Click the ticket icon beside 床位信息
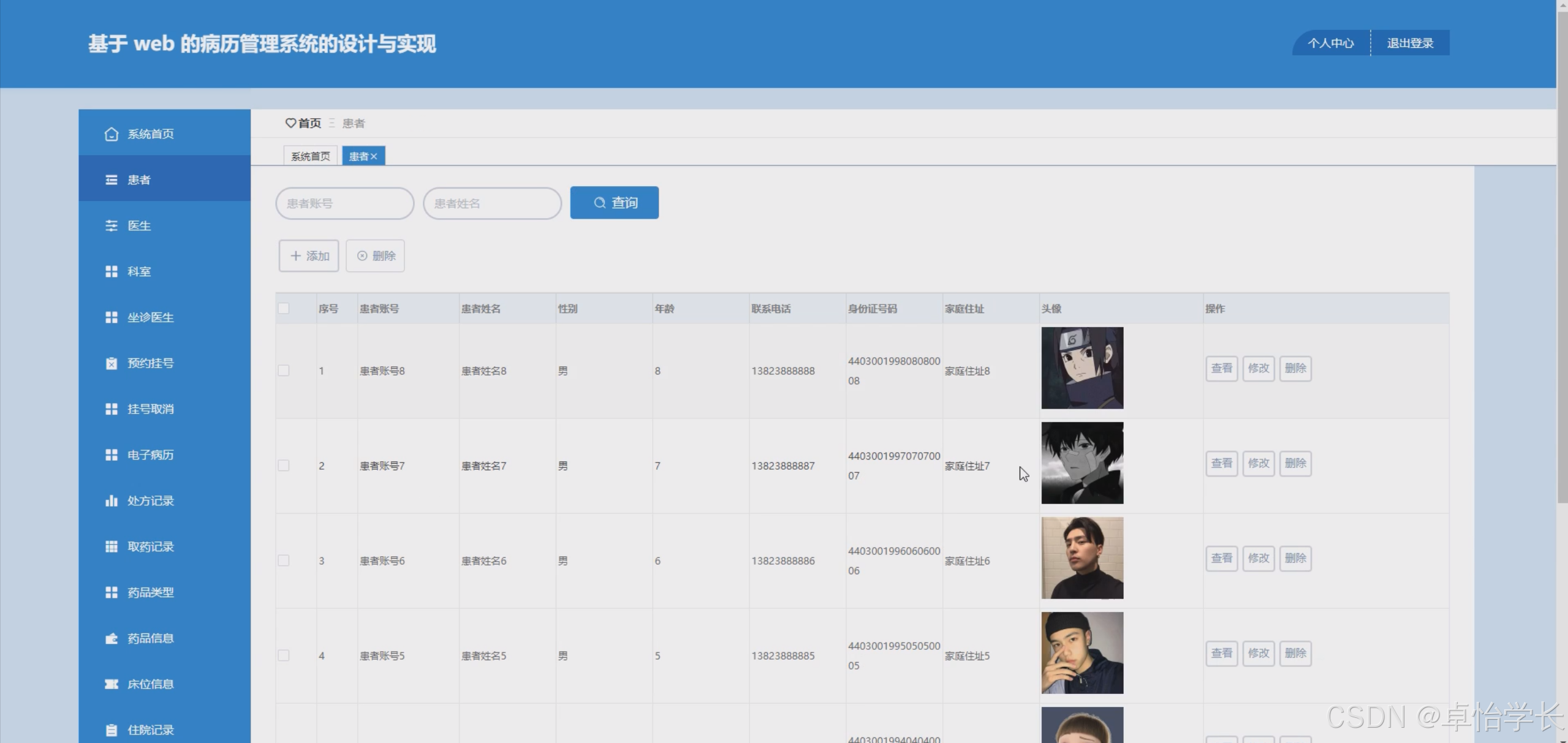This screenshot has width=1568, height=743. click(111, 684)
